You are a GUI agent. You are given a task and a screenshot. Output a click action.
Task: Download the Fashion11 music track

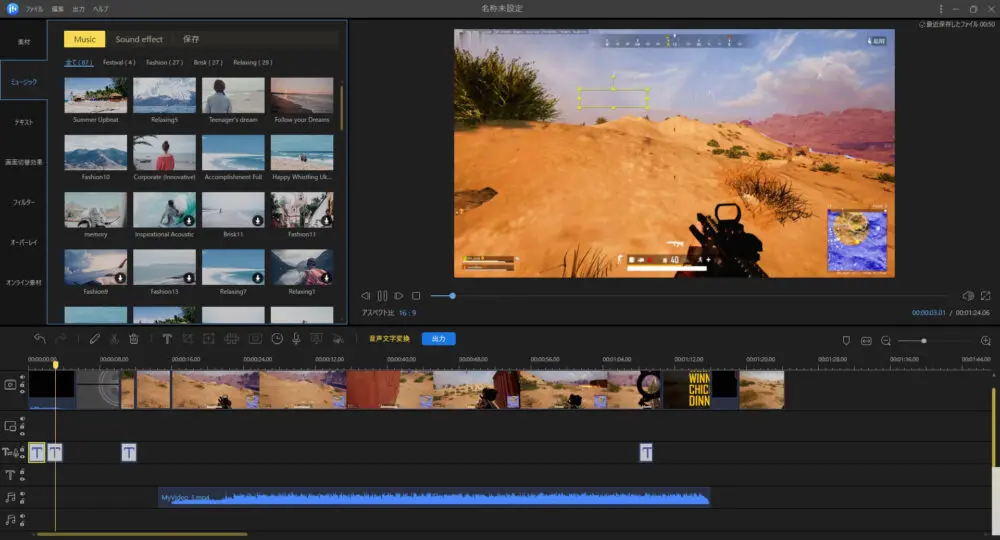click(x=327, y=221)
